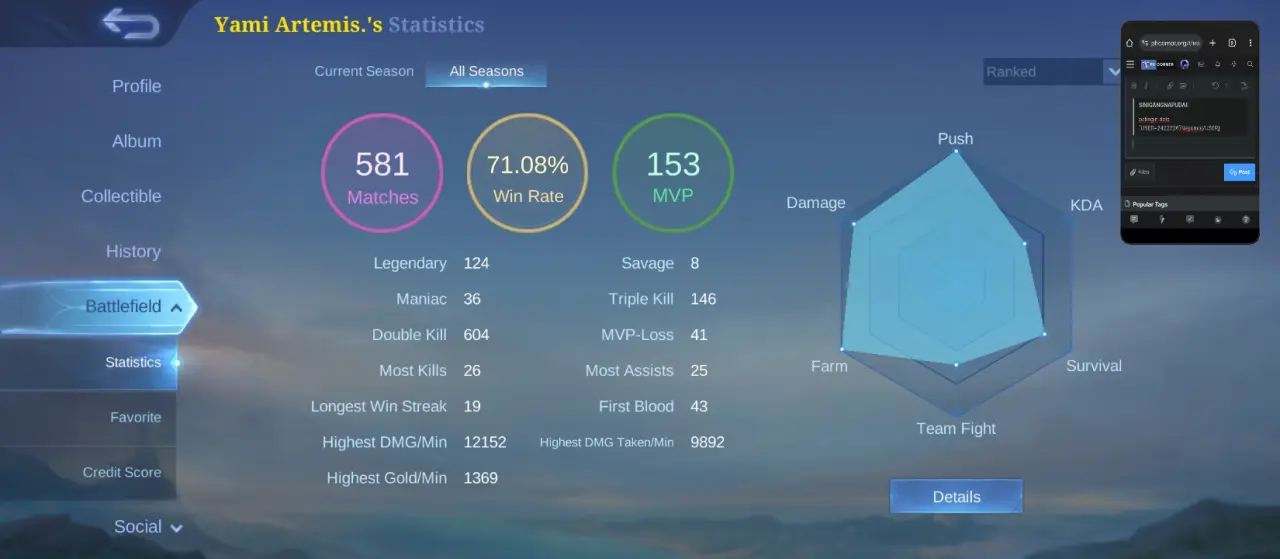The height and width of the screenshot is (559, 1280).
Task: Open the Profile section
Action: pyautogui.click(x=136, y=86)
